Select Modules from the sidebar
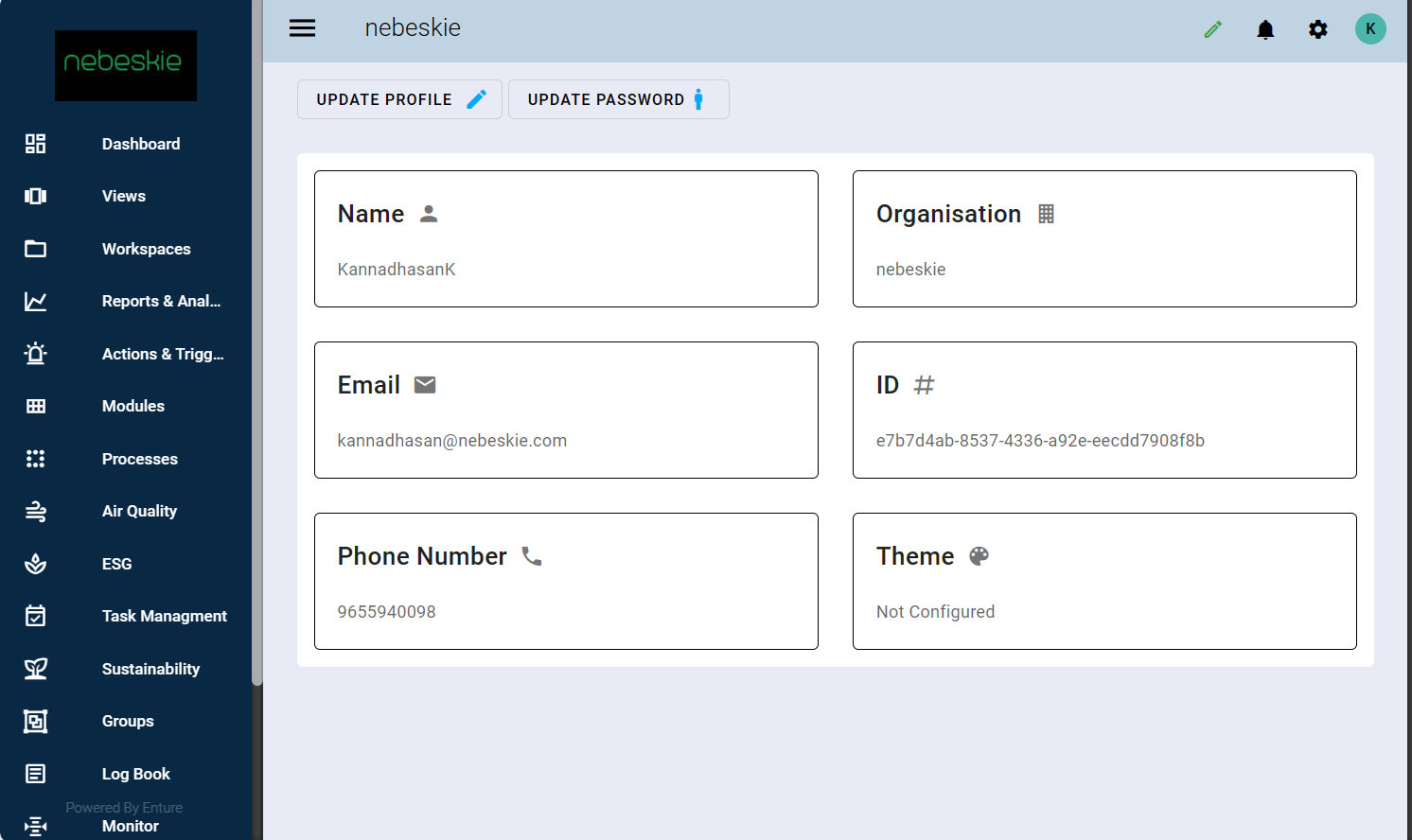 click(x=133, y=406)
